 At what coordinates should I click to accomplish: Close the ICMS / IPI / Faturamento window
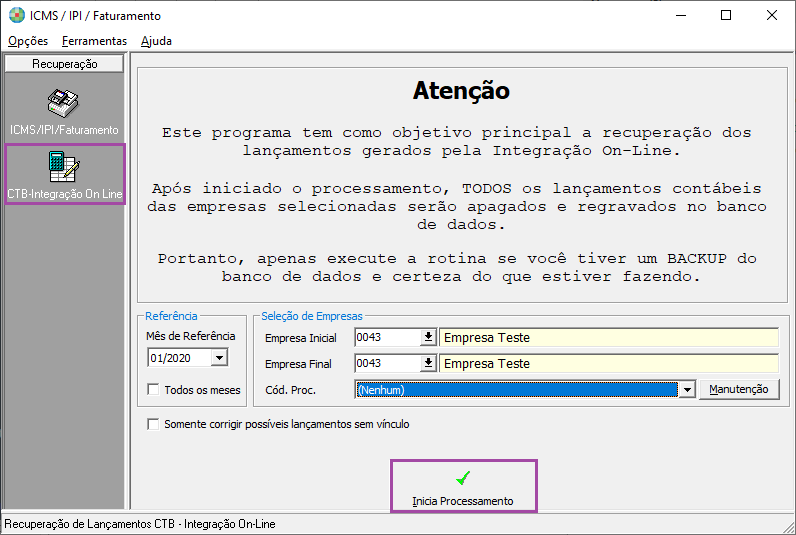coord(772,15)
